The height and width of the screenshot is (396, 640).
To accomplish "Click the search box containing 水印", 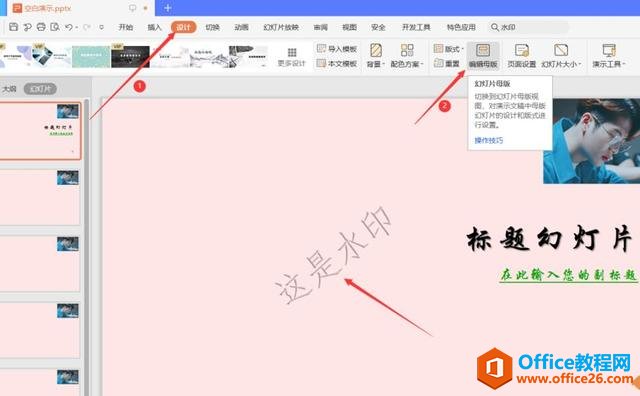I will pyautogui.click(x=529, y=27).
